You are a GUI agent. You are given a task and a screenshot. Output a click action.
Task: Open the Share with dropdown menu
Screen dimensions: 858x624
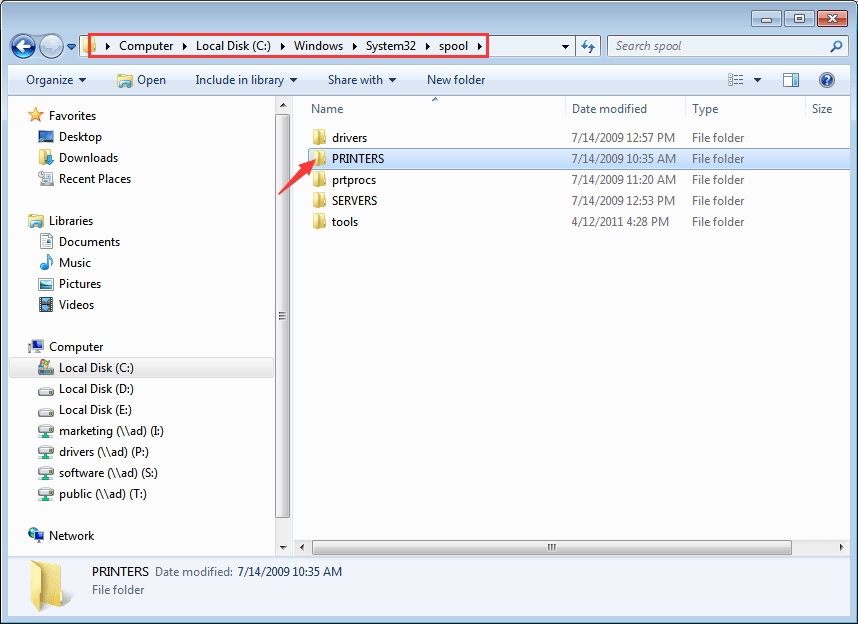click(x=361, y=80)
